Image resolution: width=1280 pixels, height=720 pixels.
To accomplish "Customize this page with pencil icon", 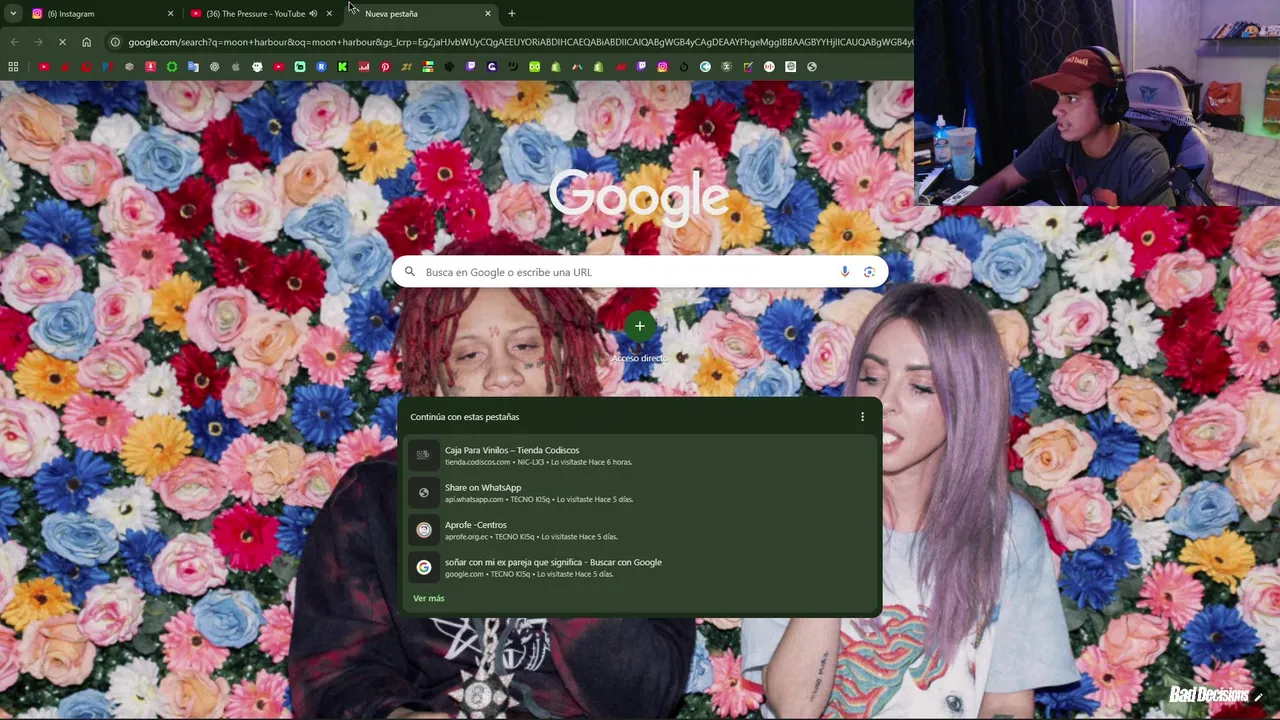I will tap(1259, 696).
